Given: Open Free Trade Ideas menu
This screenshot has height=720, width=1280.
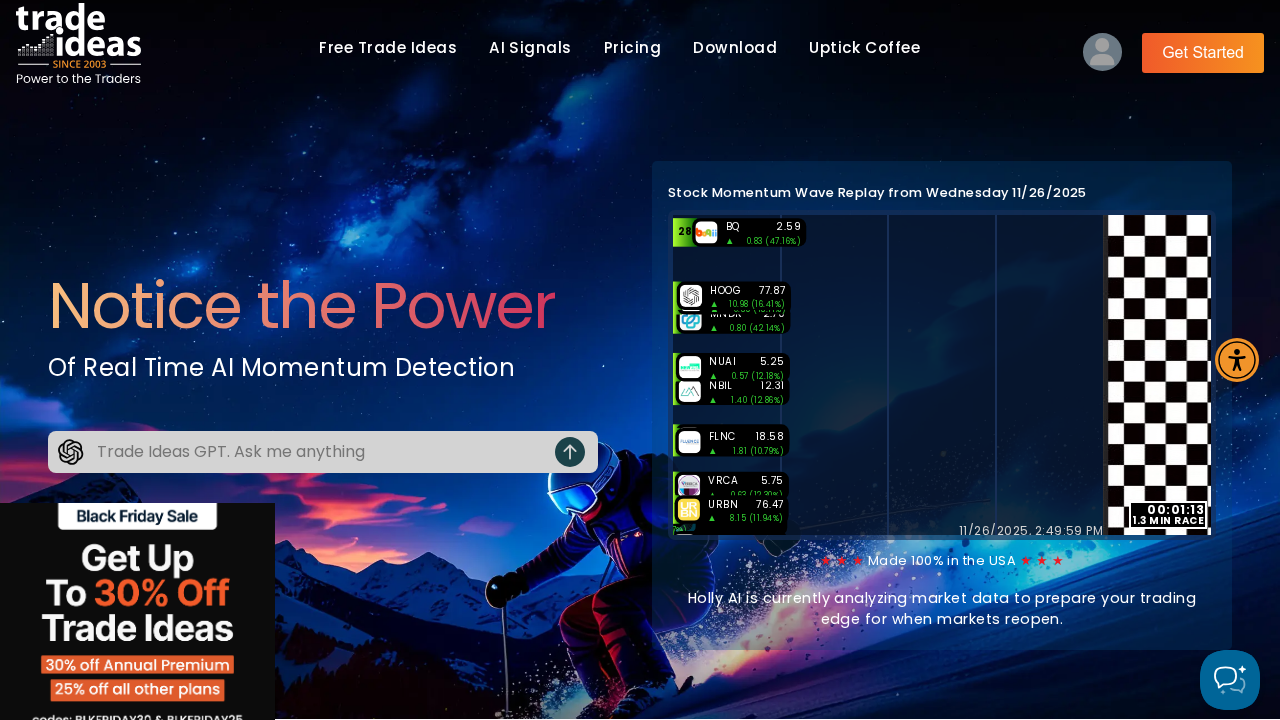Looking at the screenshot, I should (388, 48).
